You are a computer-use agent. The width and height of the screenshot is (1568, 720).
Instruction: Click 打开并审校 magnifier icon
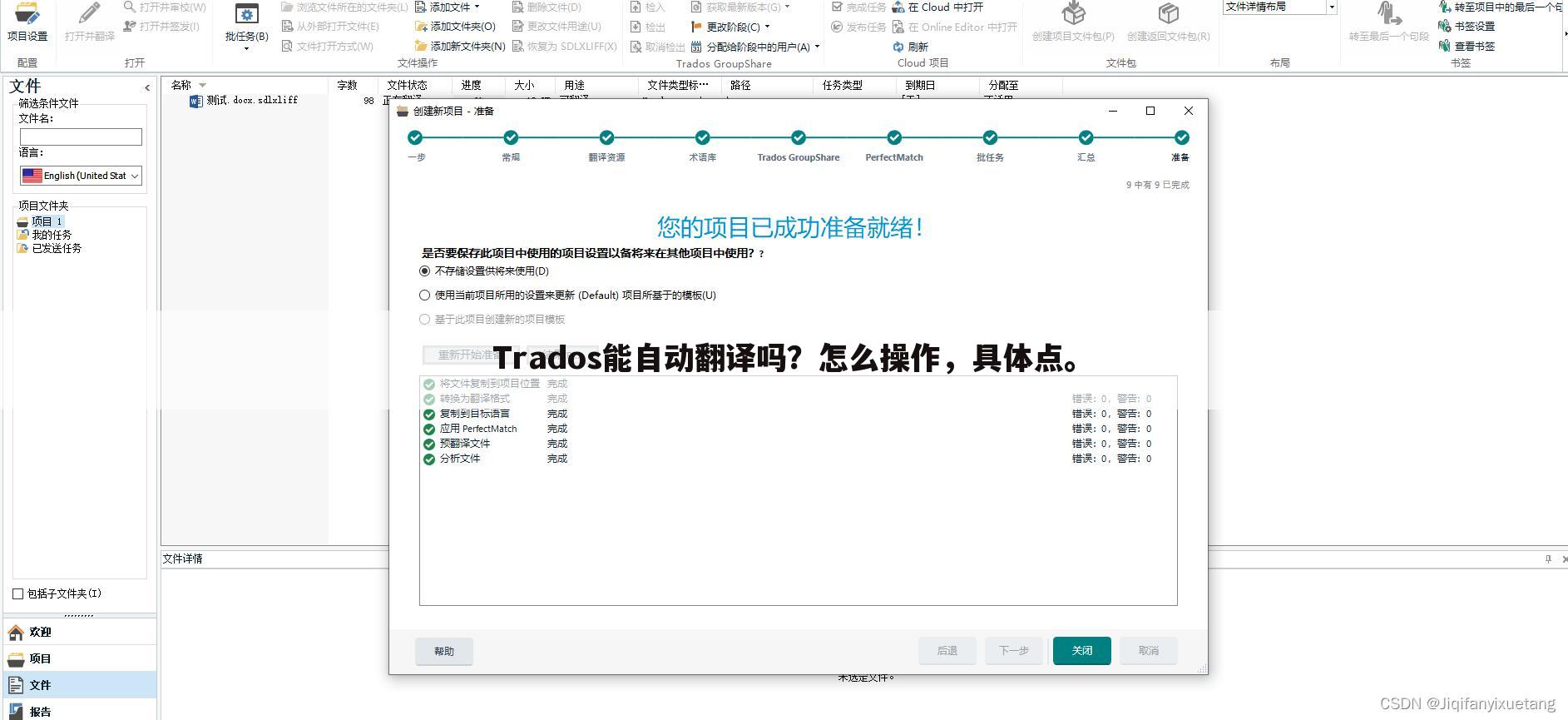(x=130, y=7)
